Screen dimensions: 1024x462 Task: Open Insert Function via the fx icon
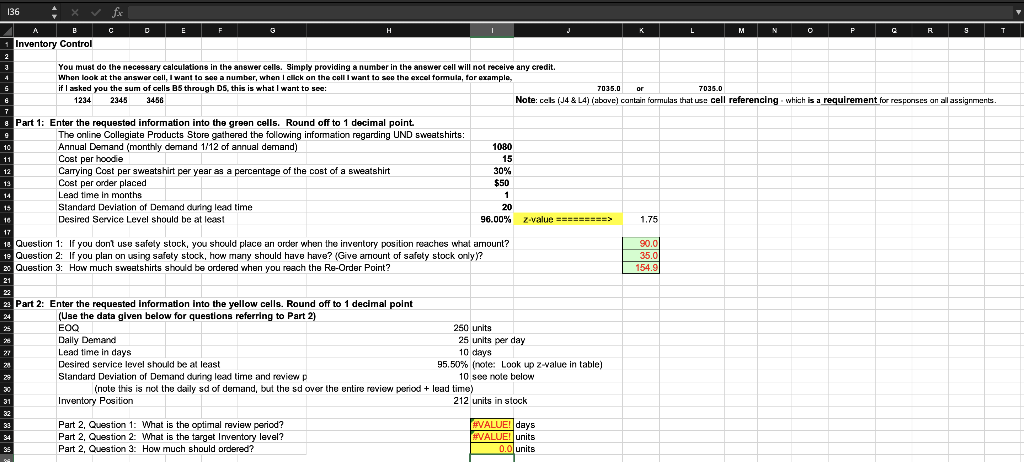[117, 12]
